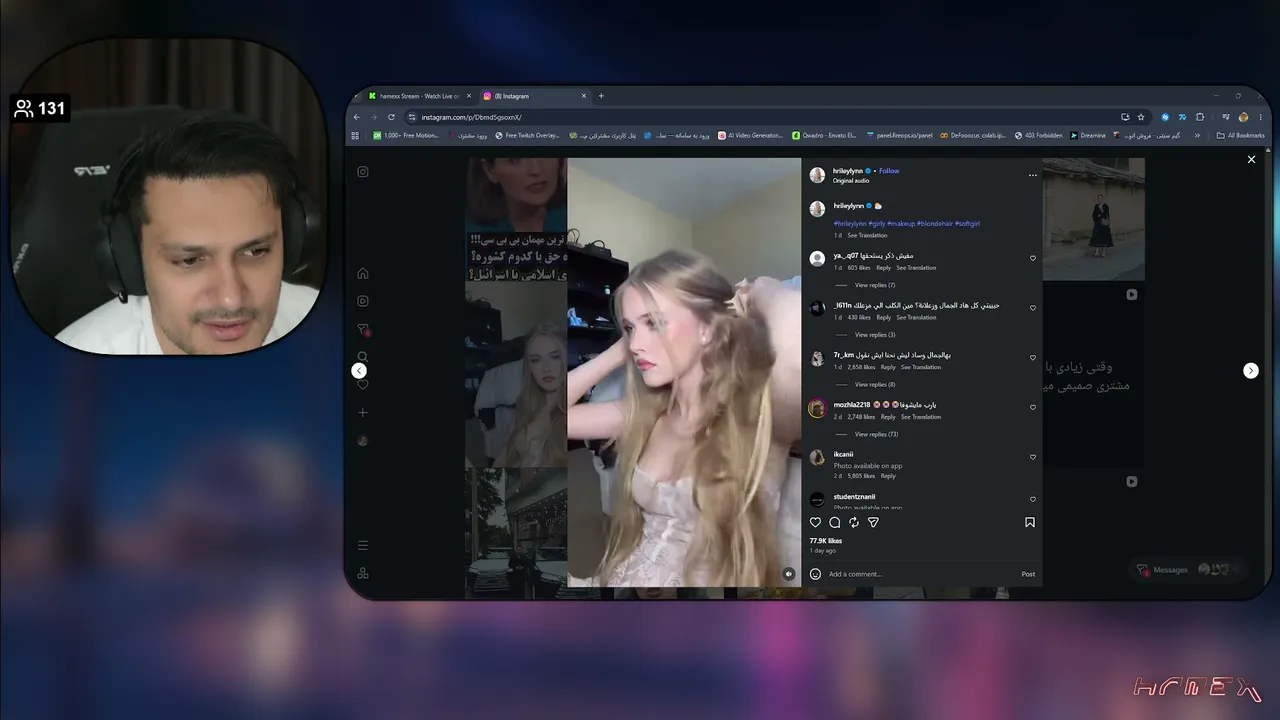Close the Instagram post viewer

(x=1251, y=159)
